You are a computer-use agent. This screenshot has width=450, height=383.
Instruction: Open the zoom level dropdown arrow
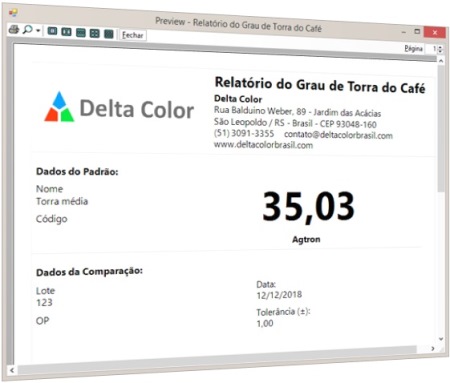point(38,31)
